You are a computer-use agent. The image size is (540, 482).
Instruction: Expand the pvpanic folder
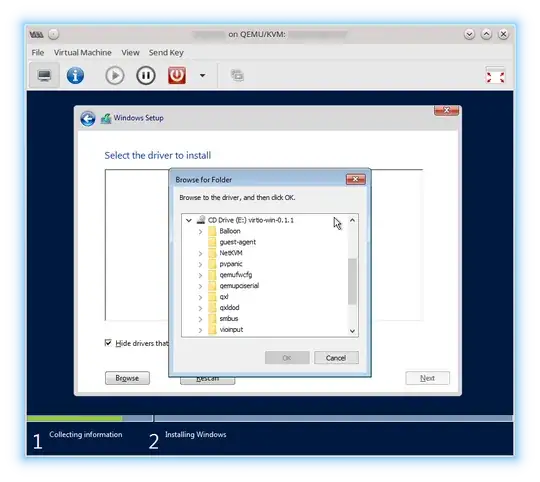pos(200,265)
